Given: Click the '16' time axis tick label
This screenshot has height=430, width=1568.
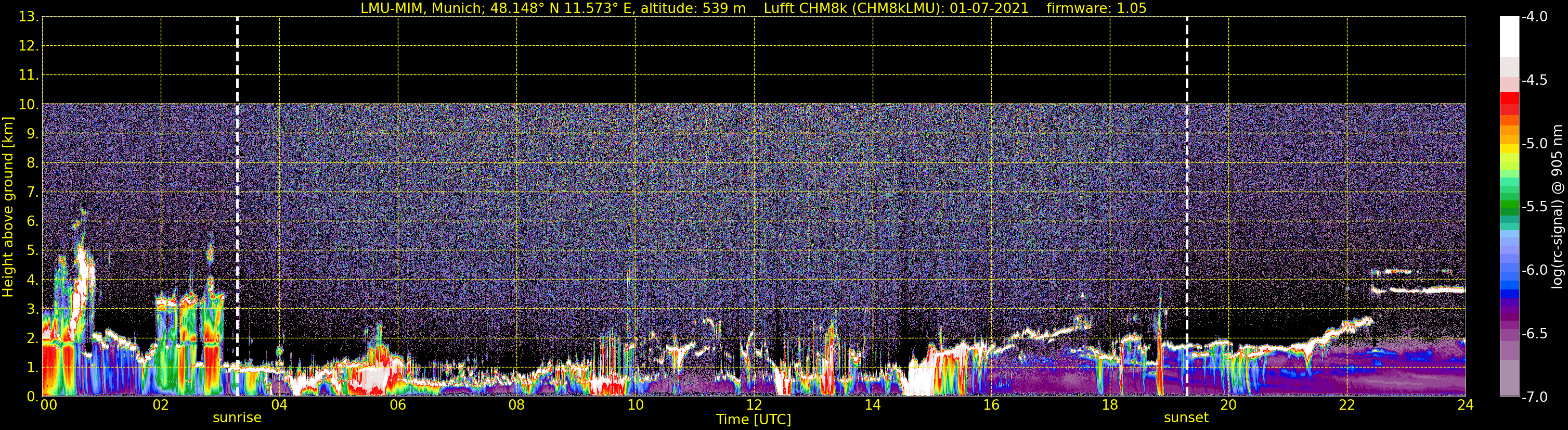Looking at the screenshot, I should [992, 405].
